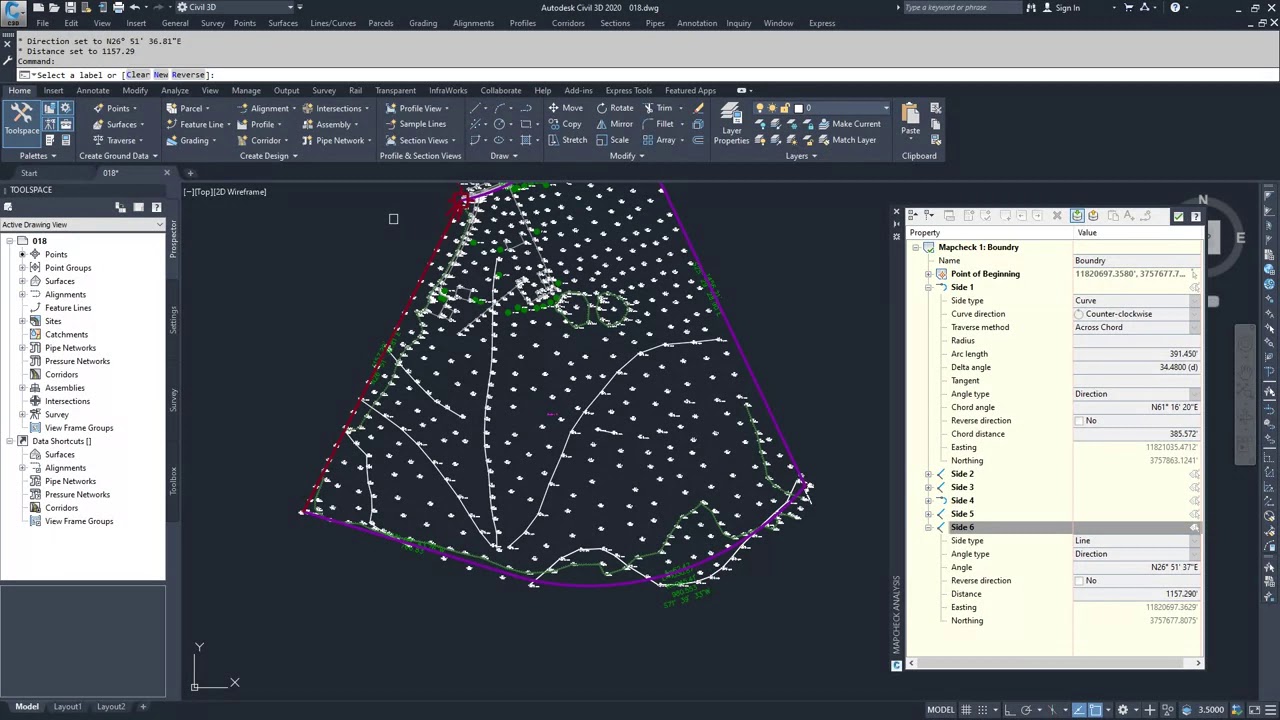The image size is (1280, 720).
Task: Switch to the Start drawing tab
Action: click(x=29, y=173)
